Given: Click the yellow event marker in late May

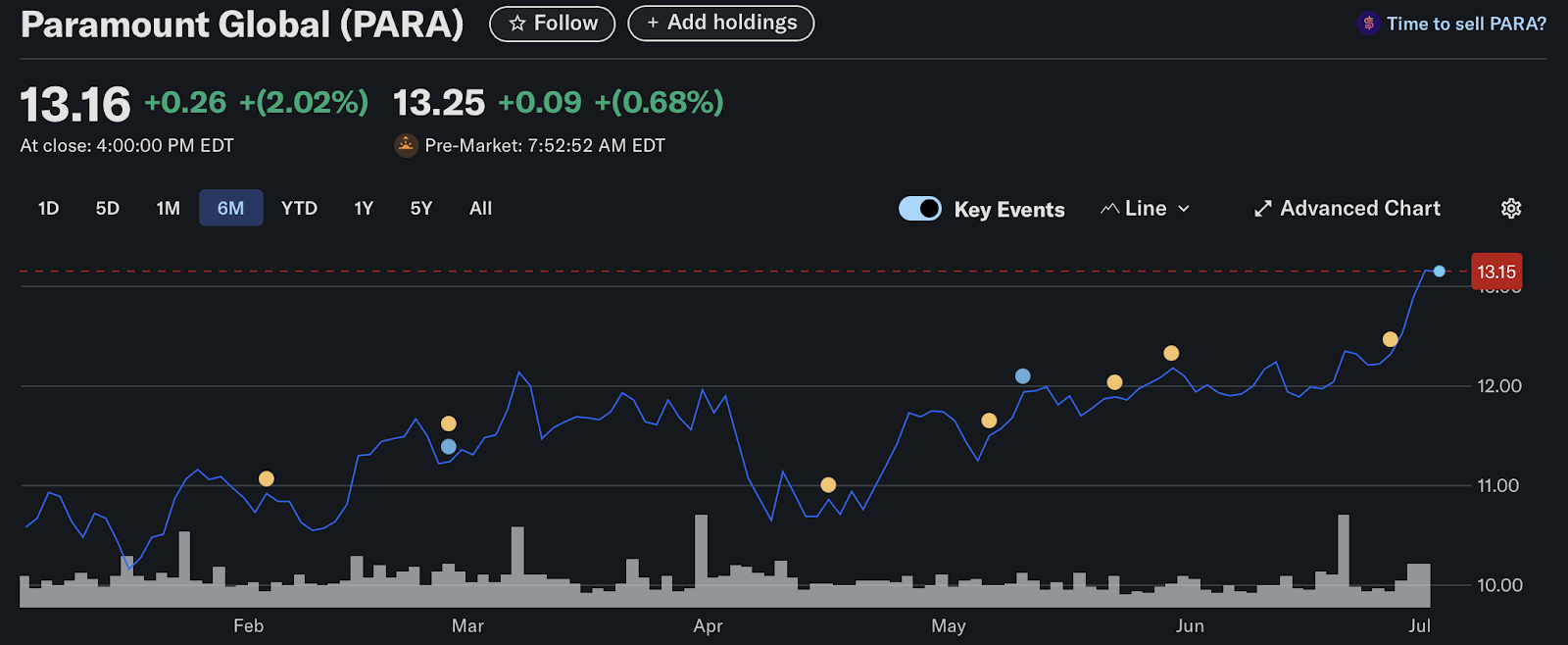Looking at the screenshot, I should tap(1114, 382).
